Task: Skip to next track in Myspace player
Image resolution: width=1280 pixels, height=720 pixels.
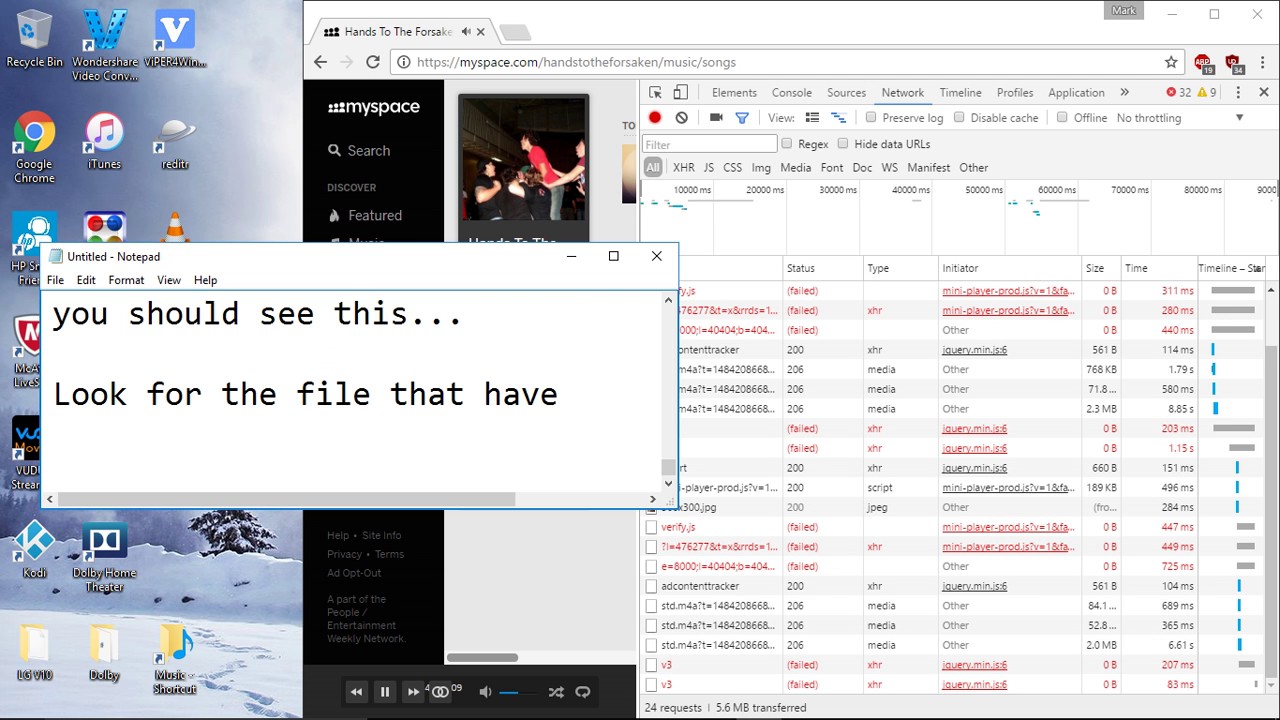Action: coord(413,692)
